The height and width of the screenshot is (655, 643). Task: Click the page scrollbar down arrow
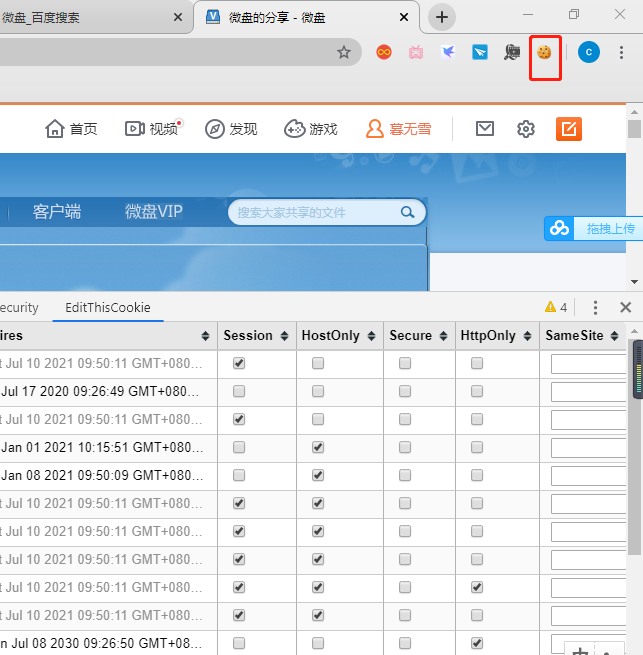tap(634, 282)
